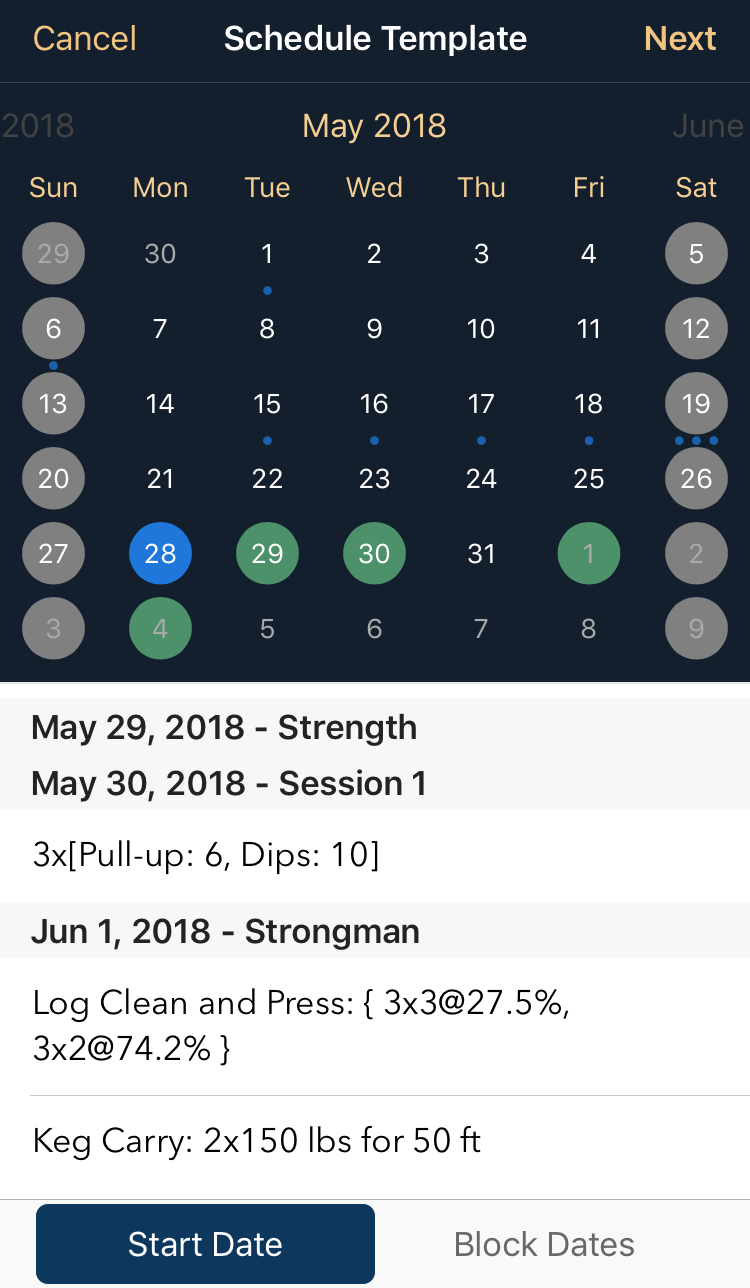Tap the blocked date May 19
This screenshot has width=750, height=1288.
(696, 403)
